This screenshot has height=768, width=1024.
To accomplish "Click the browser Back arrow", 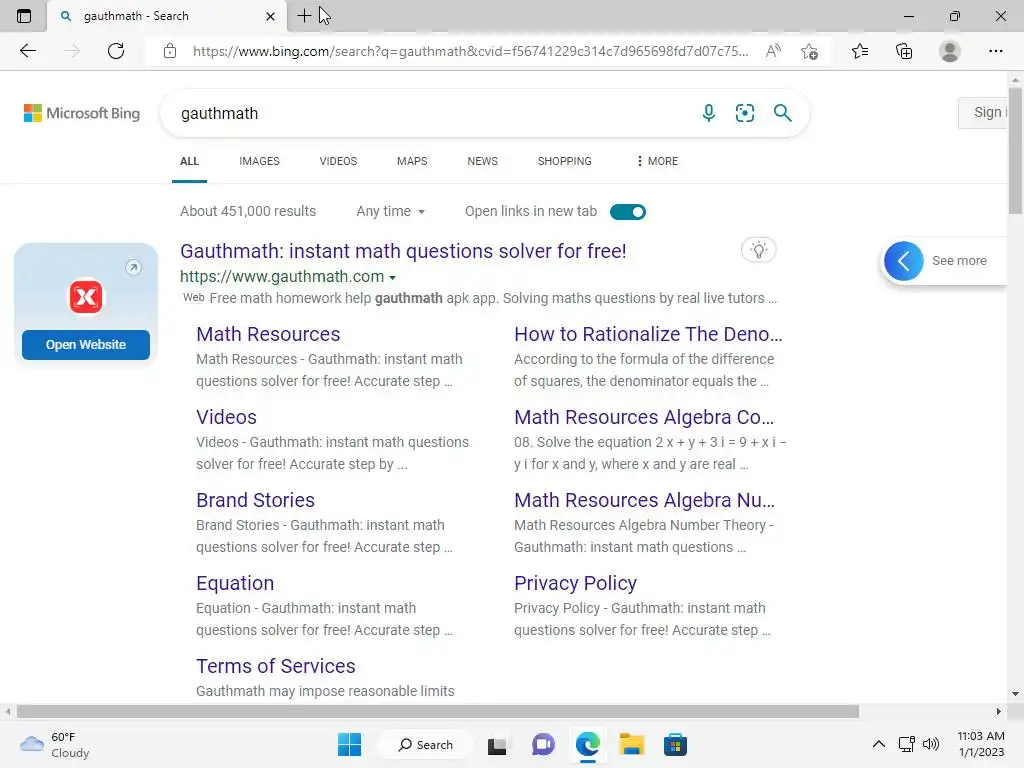I will (x=27, y=51).
